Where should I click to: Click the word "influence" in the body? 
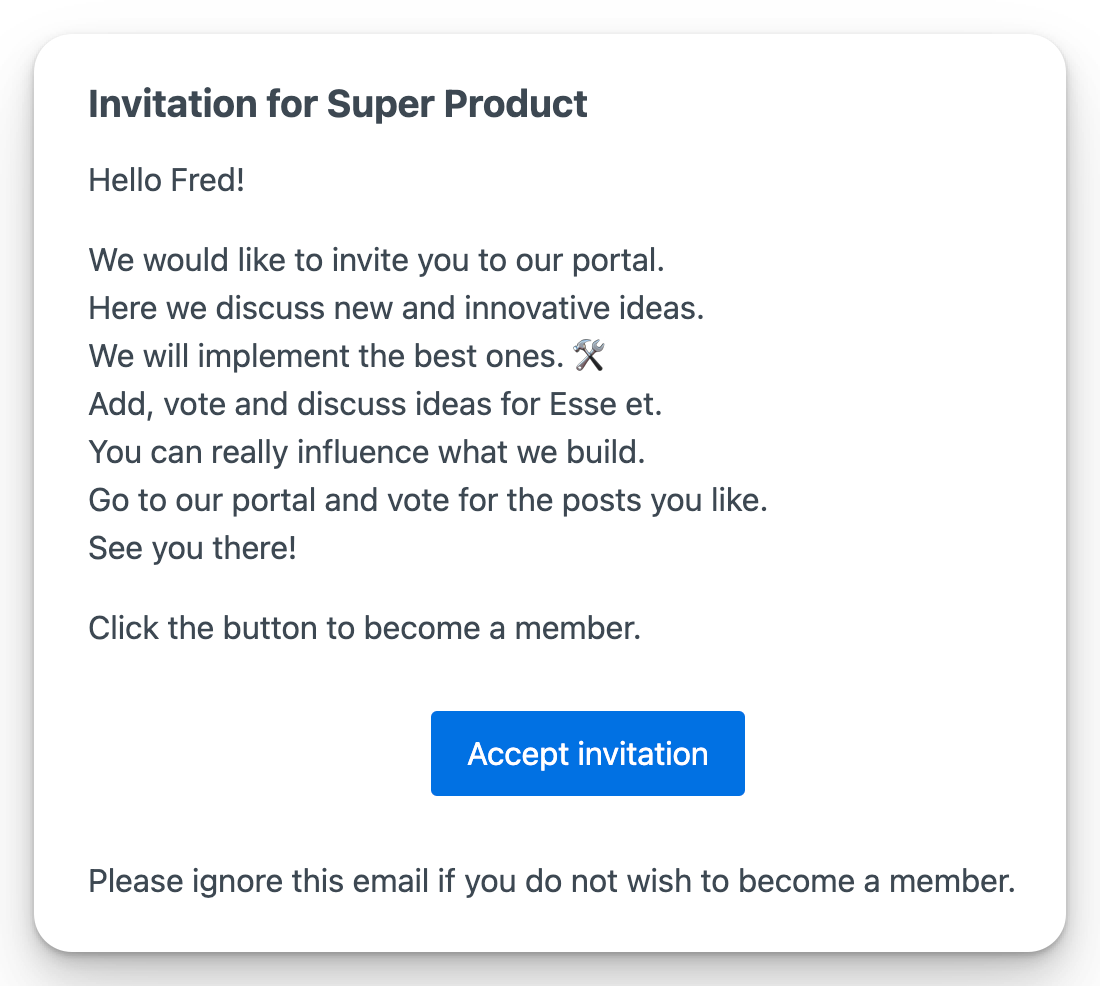(x=363, y=452)
